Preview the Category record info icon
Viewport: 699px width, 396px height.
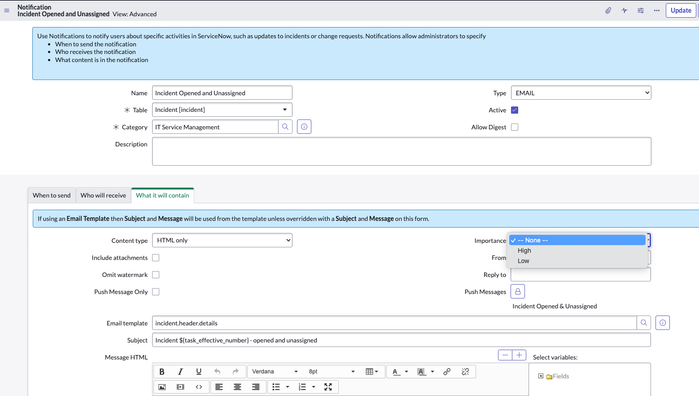(x=304, y=127)
